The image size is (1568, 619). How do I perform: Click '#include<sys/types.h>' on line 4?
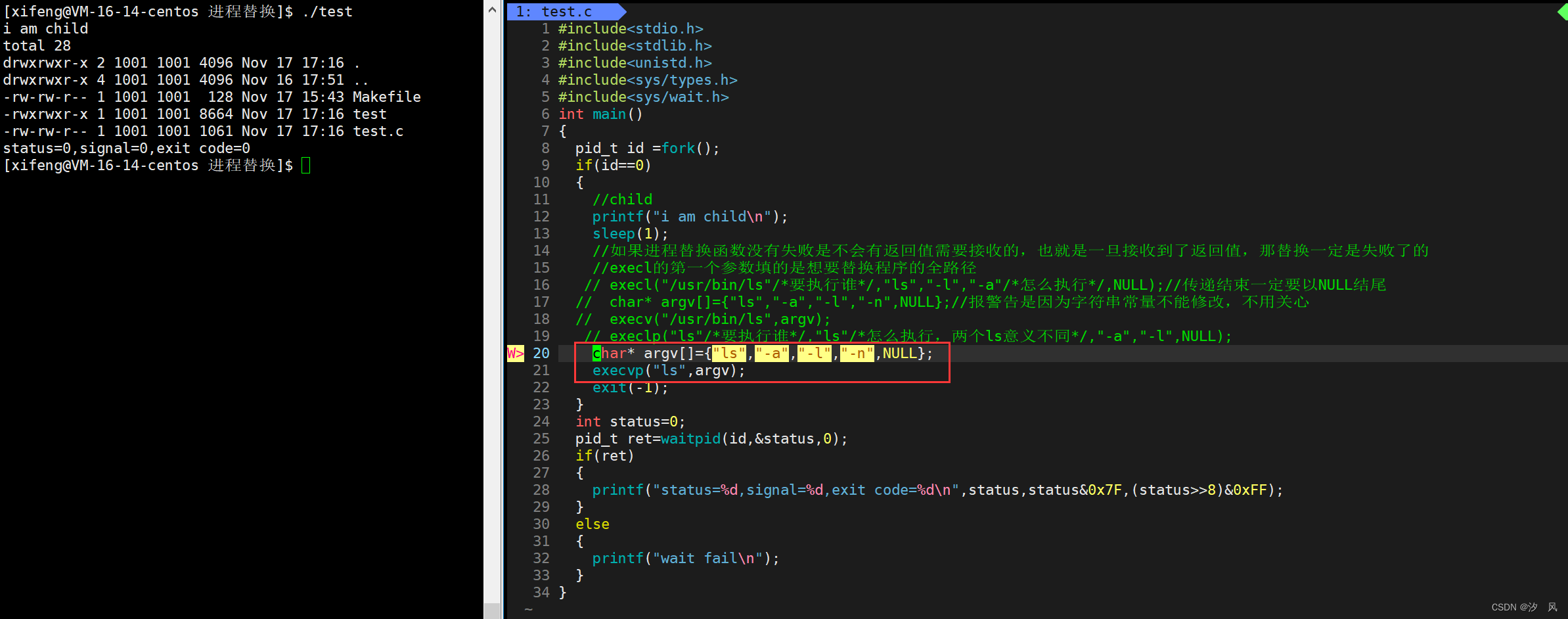click(x=648, y=80)
